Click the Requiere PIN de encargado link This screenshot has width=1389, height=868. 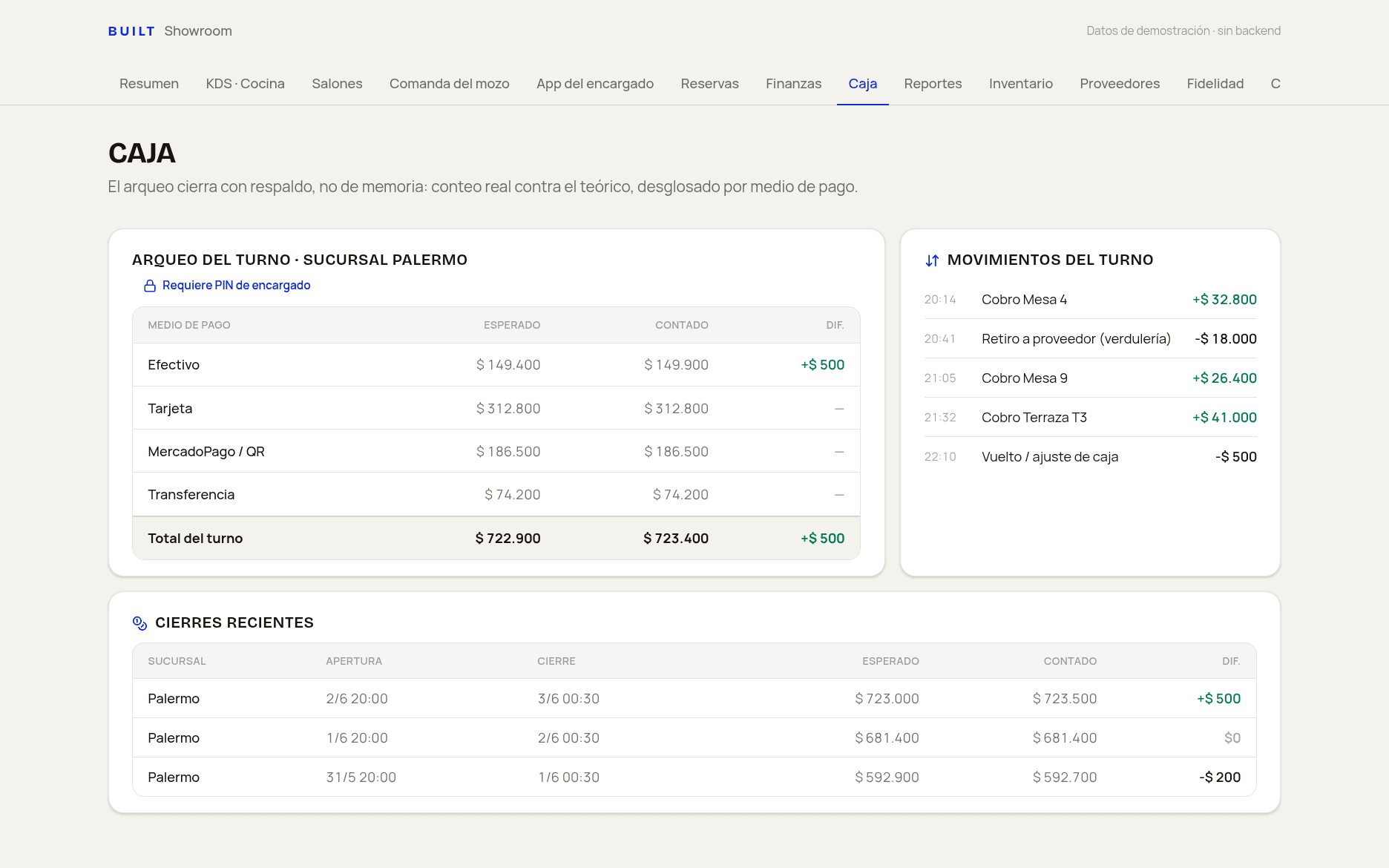click(236, 286)
